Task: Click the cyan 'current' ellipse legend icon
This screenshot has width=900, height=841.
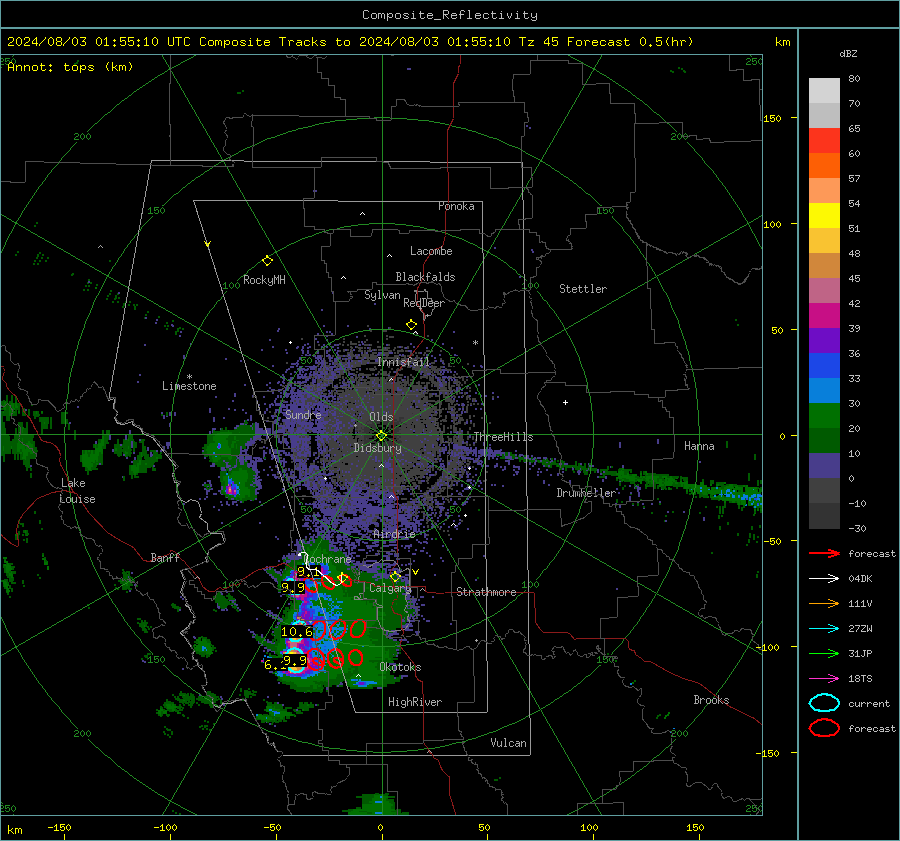Action: (x=824, y=703)
